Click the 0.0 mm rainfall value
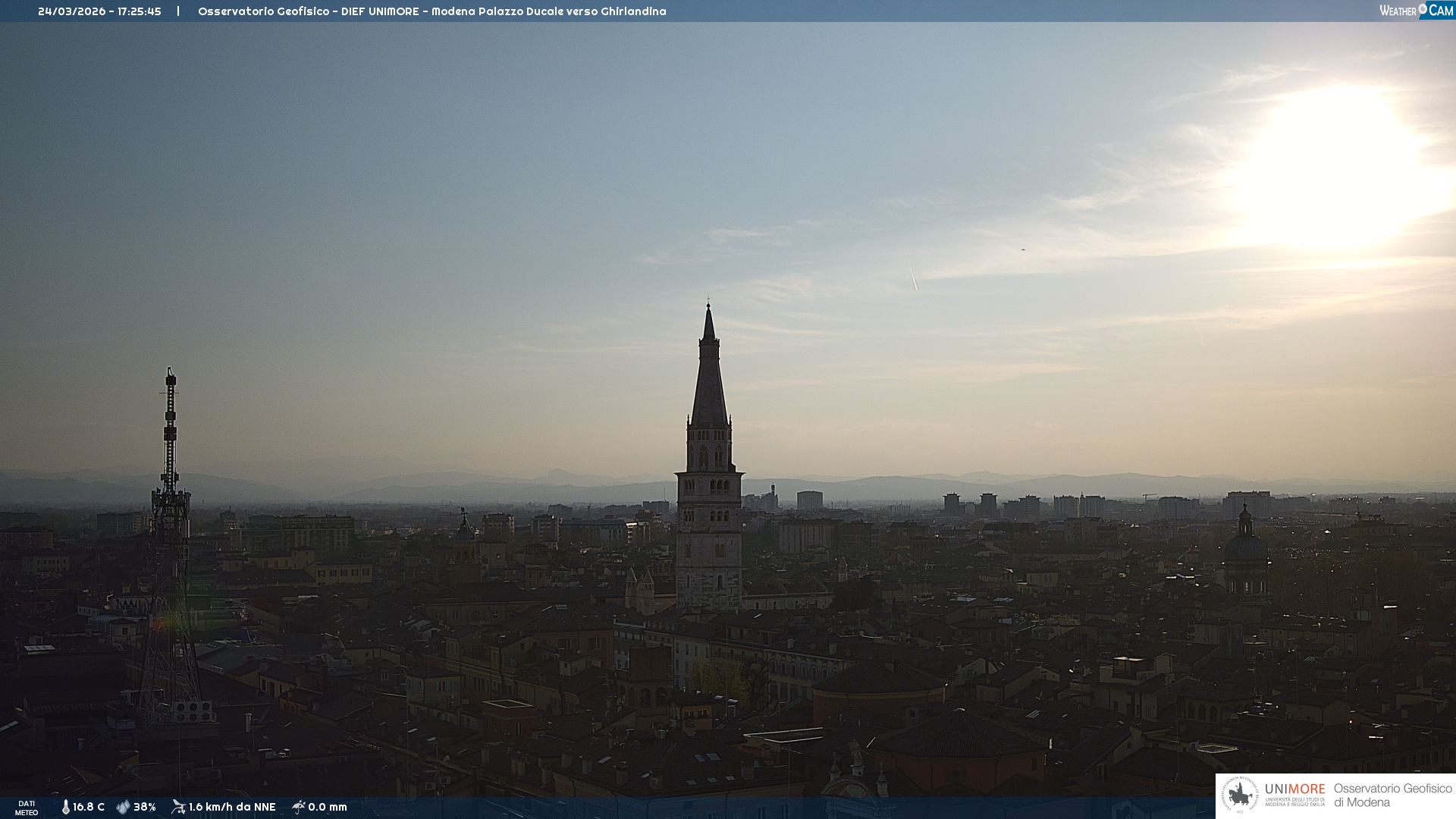Image resolution: width=1456 pixels, height=819 pixels. pyautogui.click(x=328, y=807)
